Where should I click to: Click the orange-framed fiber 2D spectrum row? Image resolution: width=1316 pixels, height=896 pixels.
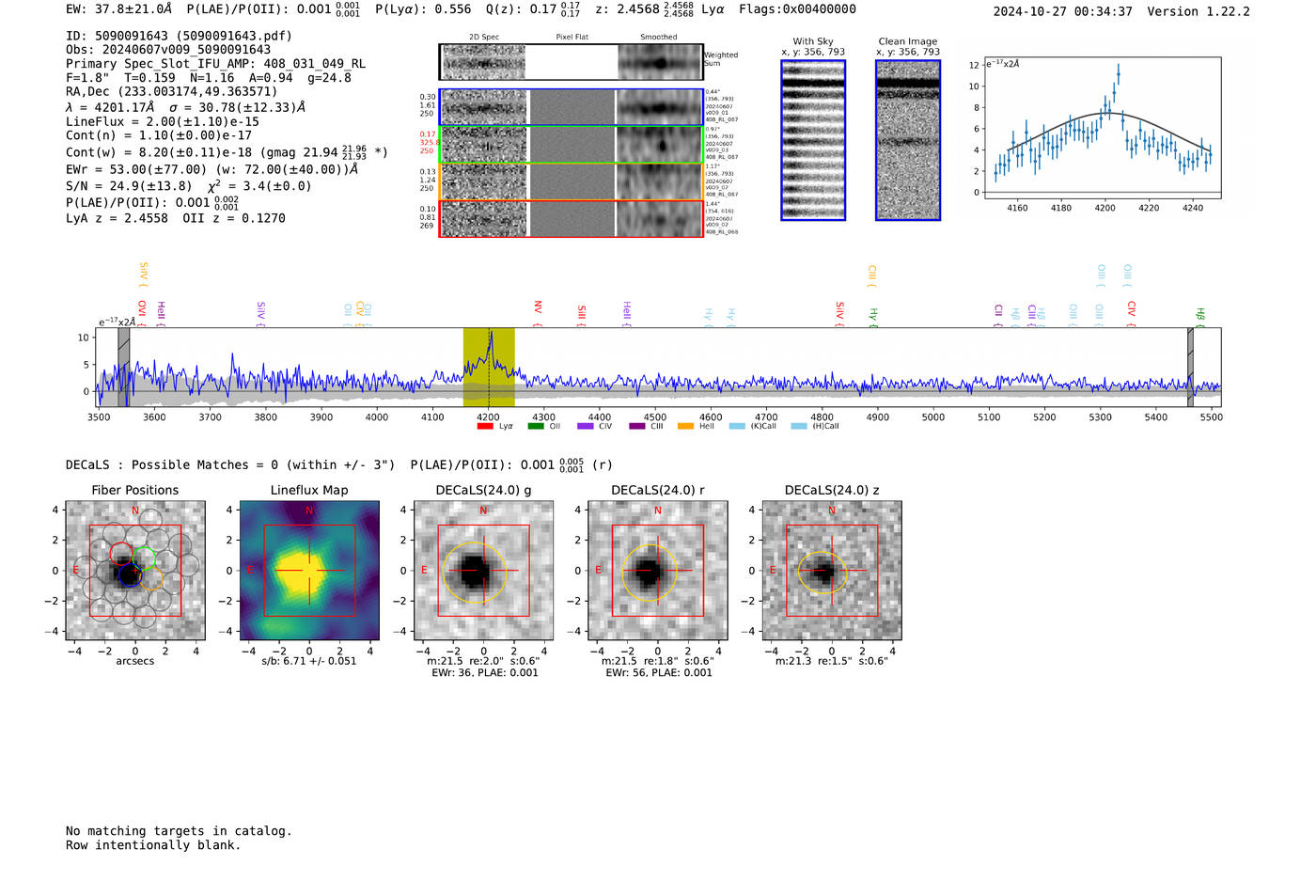(571, 181)
